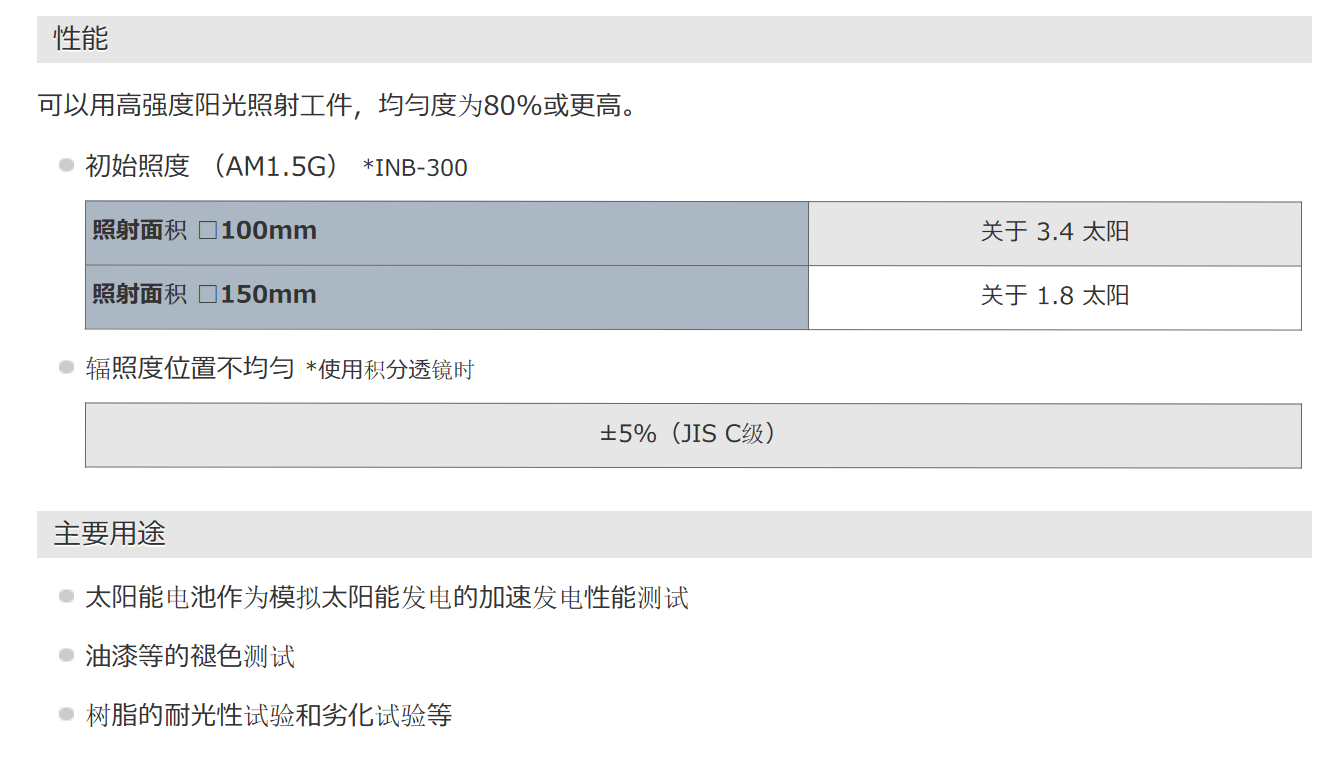This screenshot has height=763, width=1336.
Task: Click the 性能 section header
Action: pyautogui.click(x=674, y=39)
